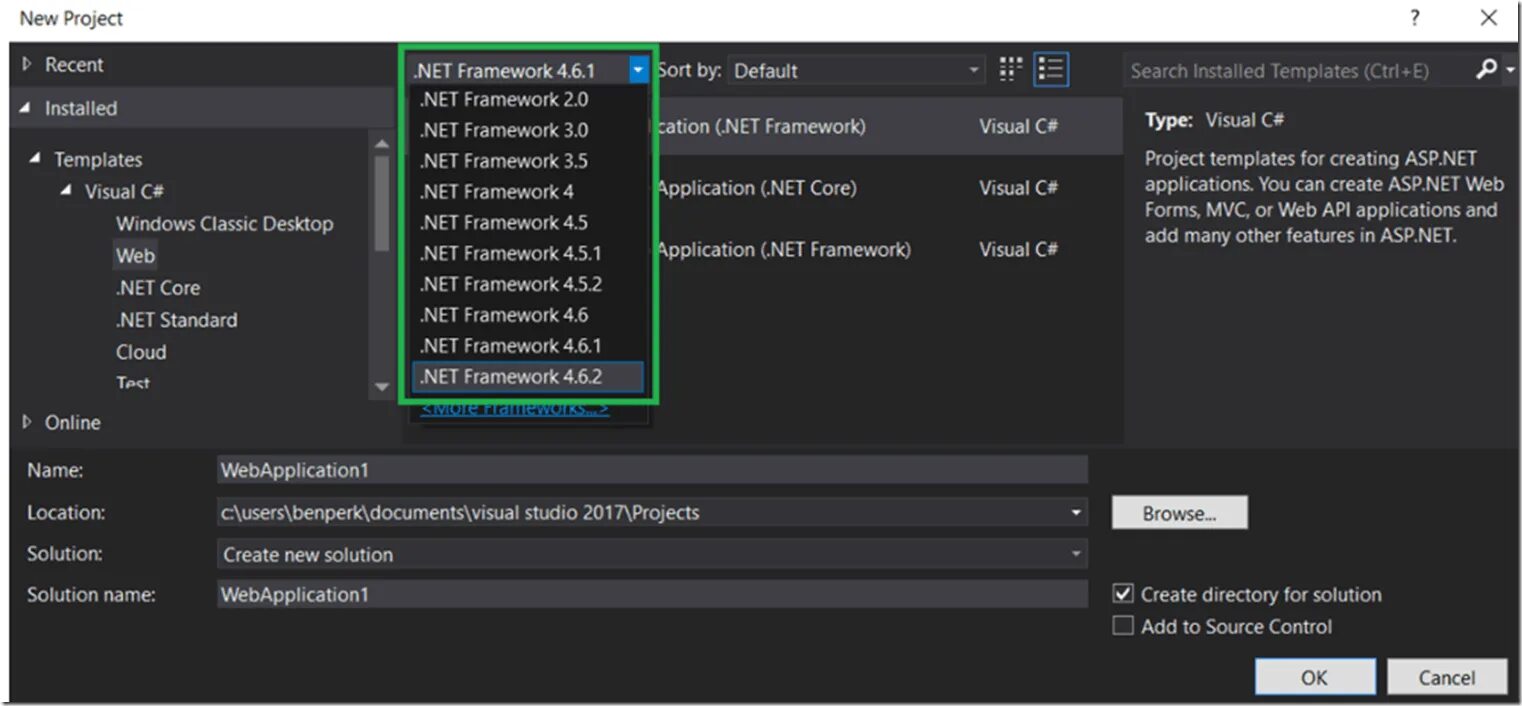Screen dimensions: 1522x706
Task: Select the Web template category
Action: pyautogui.click(x=135, y=255)
